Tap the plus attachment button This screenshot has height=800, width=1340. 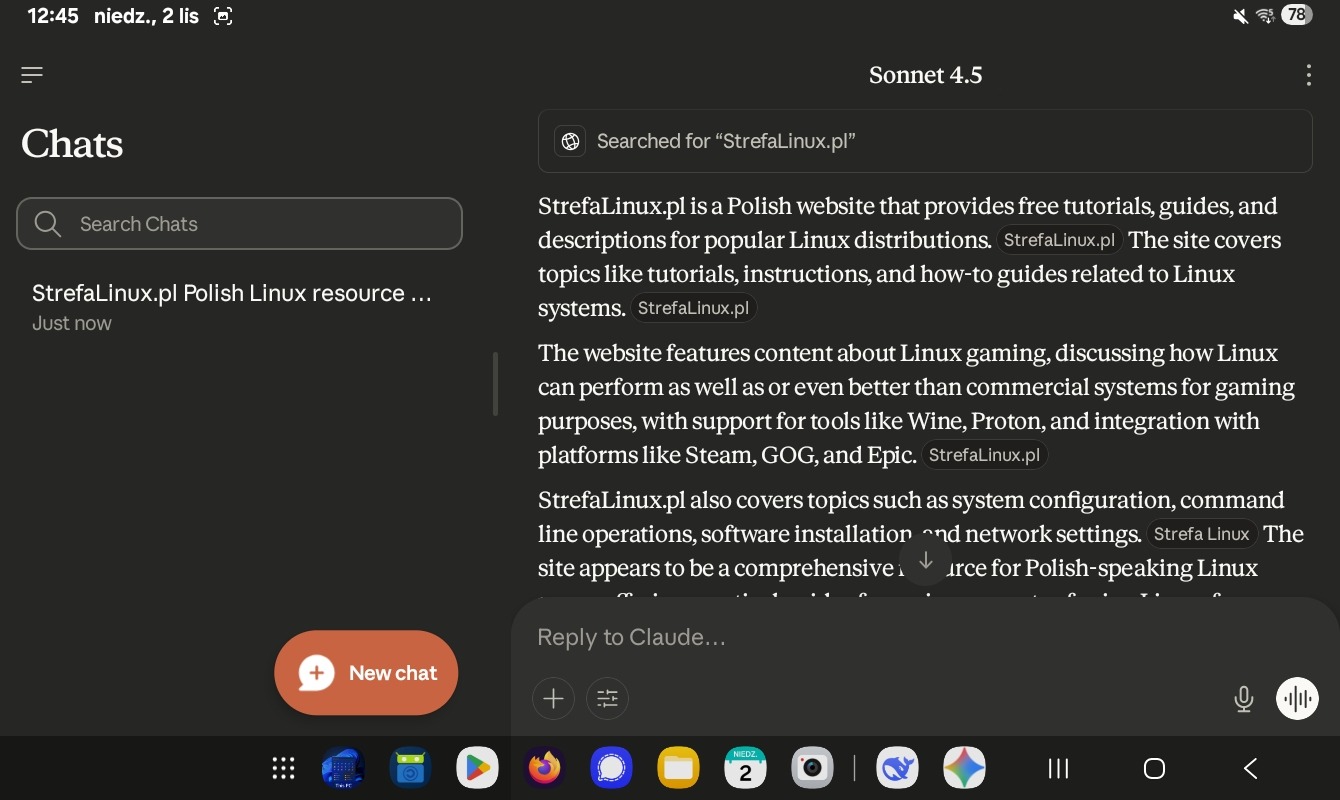[553, 699]
